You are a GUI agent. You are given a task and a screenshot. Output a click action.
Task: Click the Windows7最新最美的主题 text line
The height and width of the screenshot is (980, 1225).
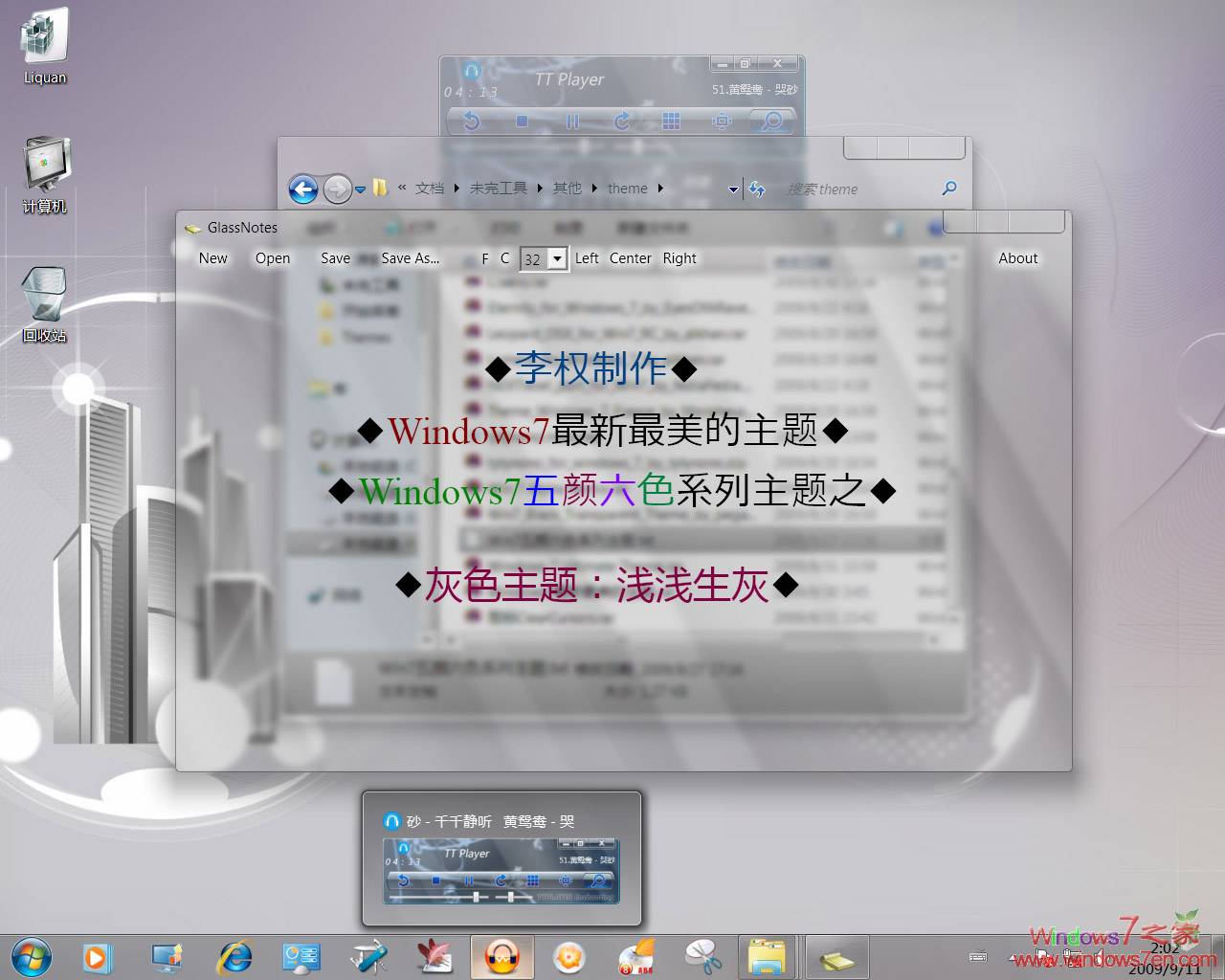click(603, 431)
